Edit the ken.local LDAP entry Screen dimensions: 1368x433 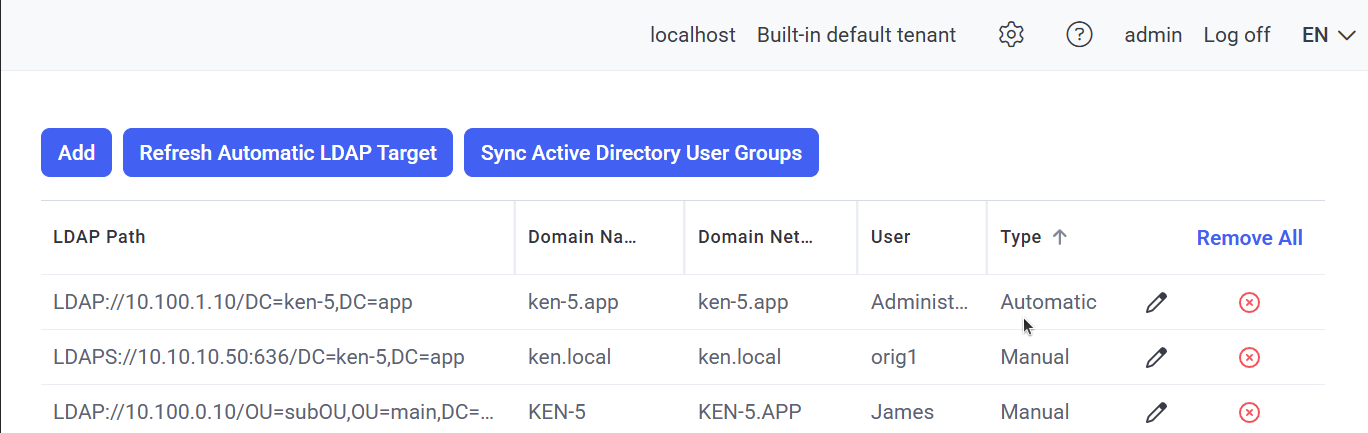click(x=1156, y=357)
